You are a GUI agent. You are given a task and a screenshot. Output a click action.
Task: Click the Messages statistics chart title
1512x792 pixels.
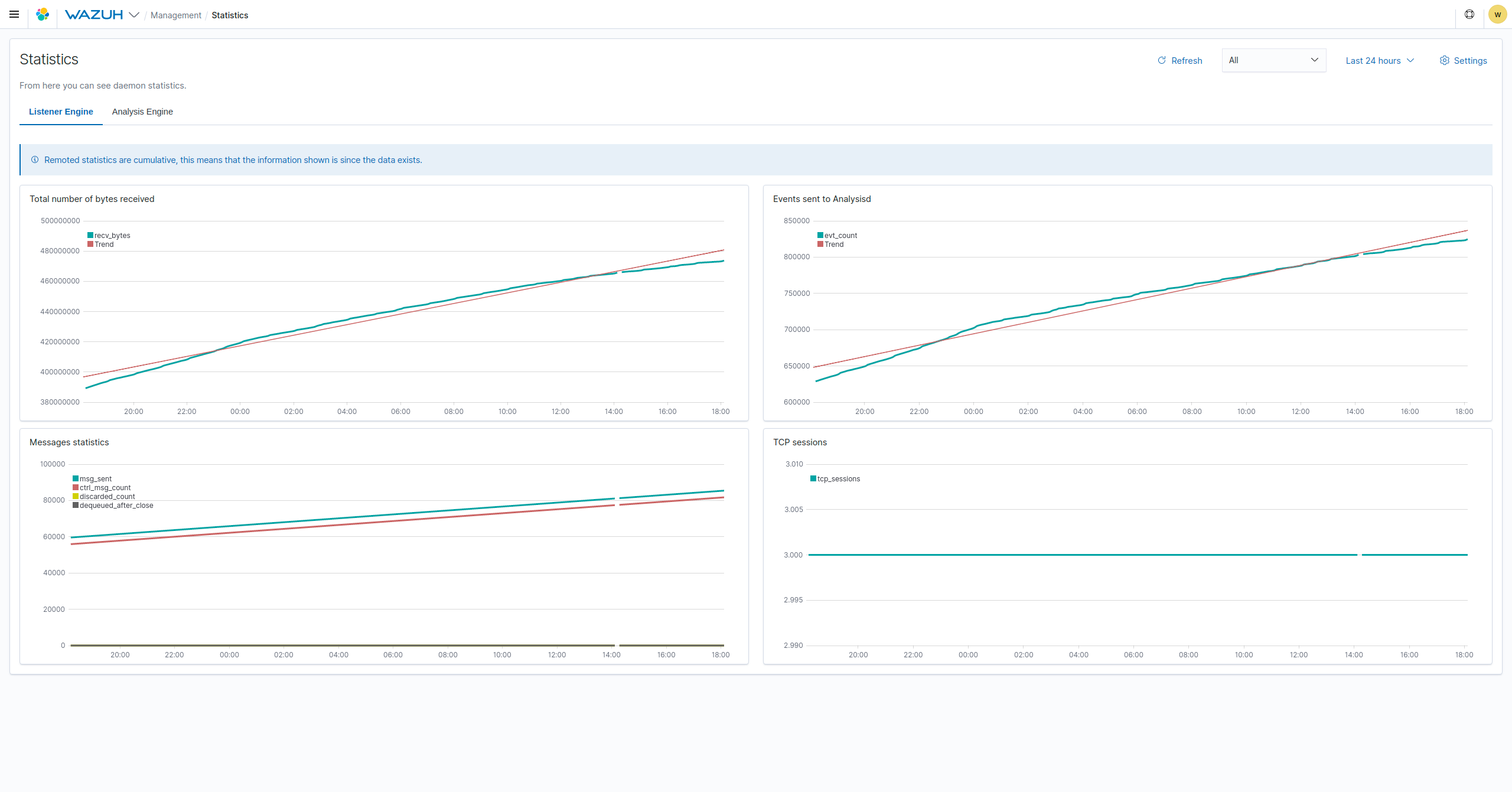69,442
